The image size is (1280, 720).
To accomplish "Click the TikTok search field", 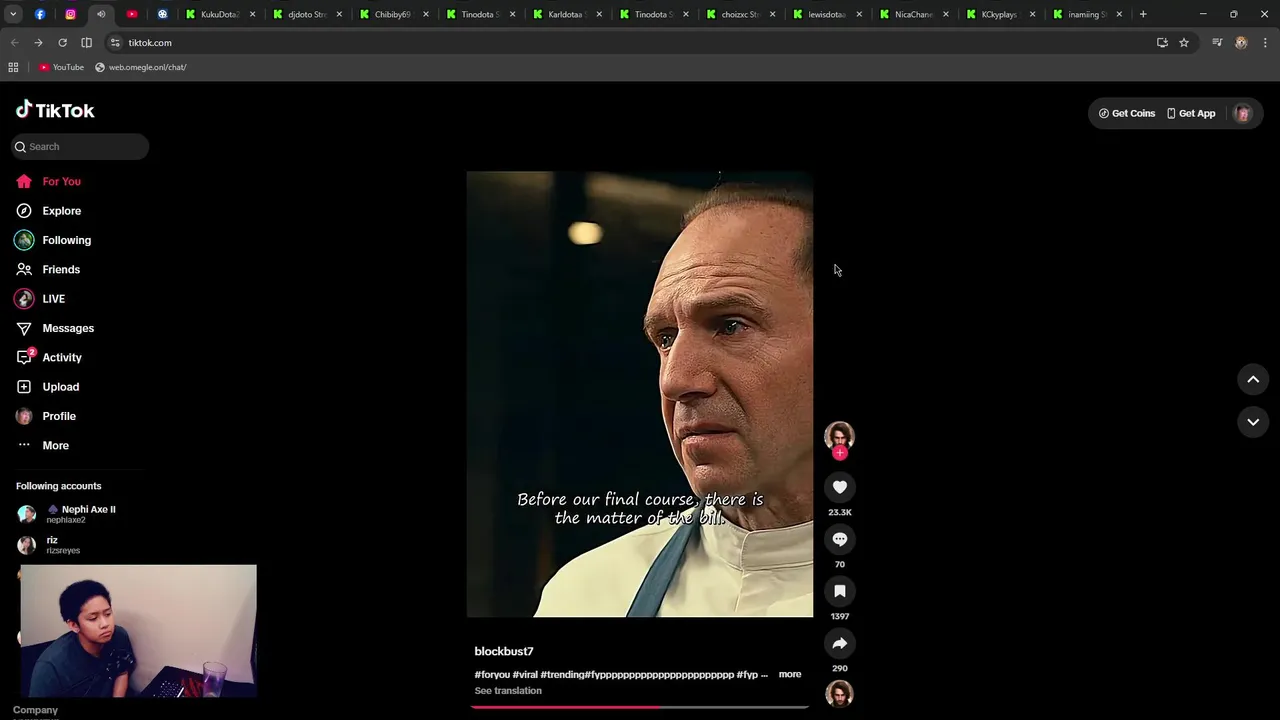I will (80, 146).
